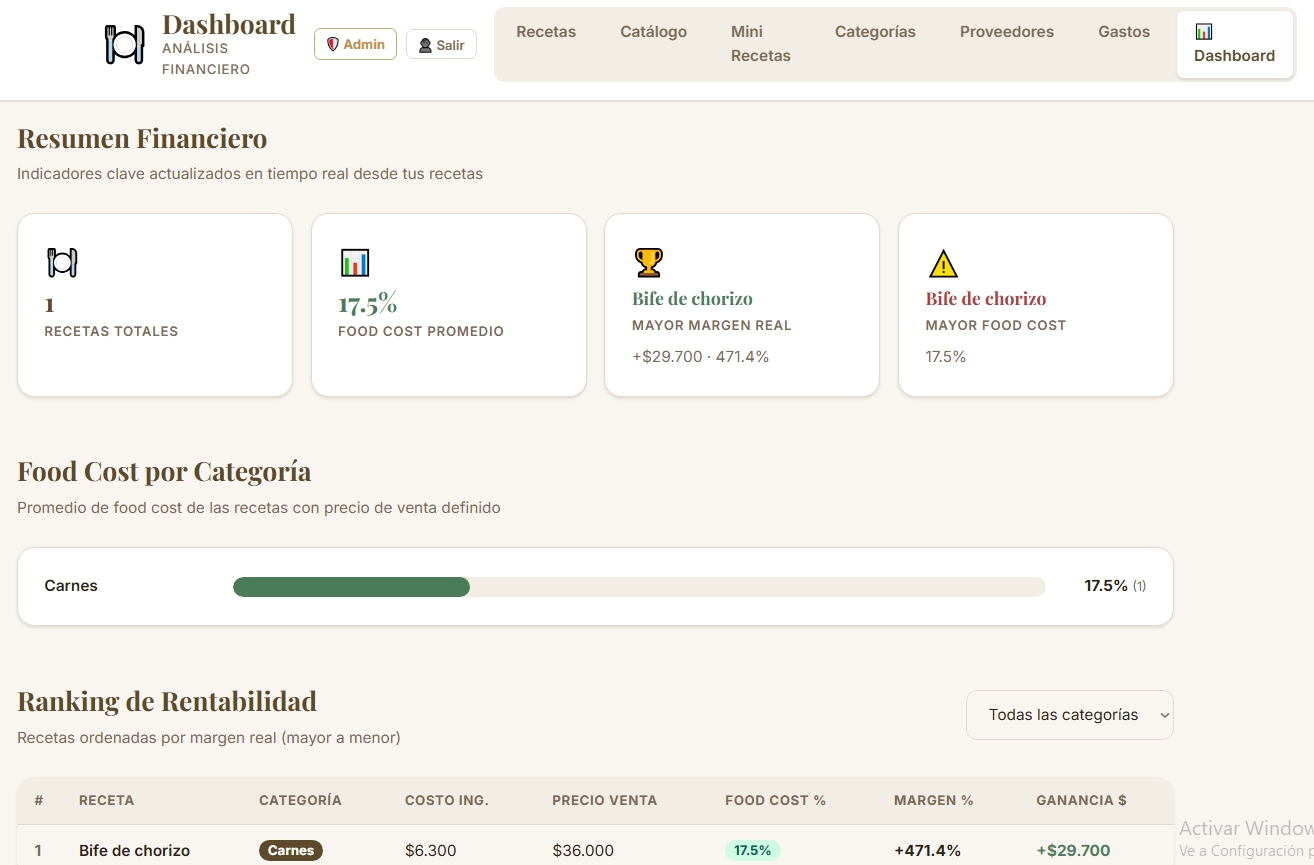Click the shield icon inside the Admin button

pos(333,44)
